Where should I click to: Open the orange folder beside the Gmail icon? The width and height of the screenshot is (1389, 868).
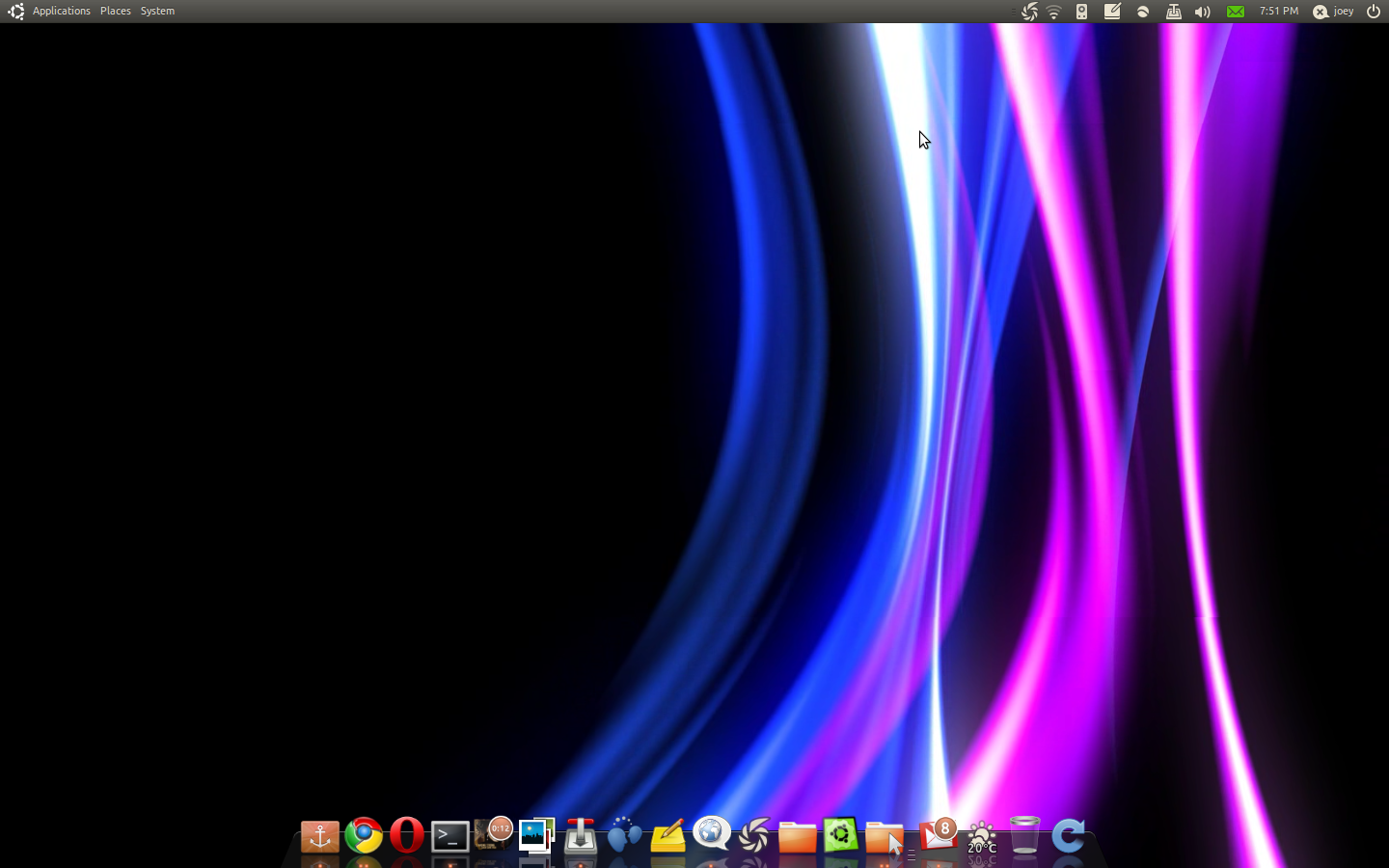pos(885,836)
